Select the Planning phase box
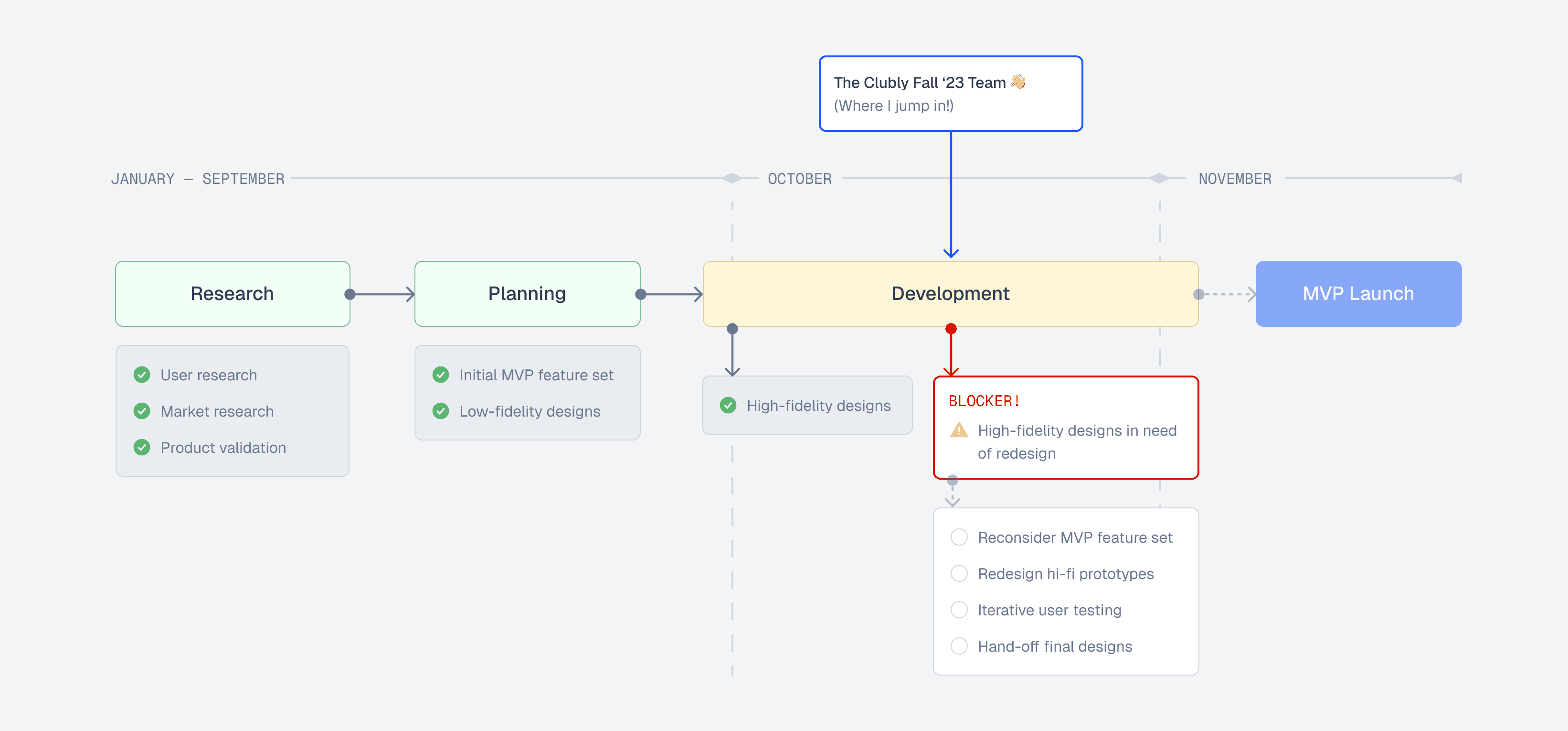 point(527,294)
